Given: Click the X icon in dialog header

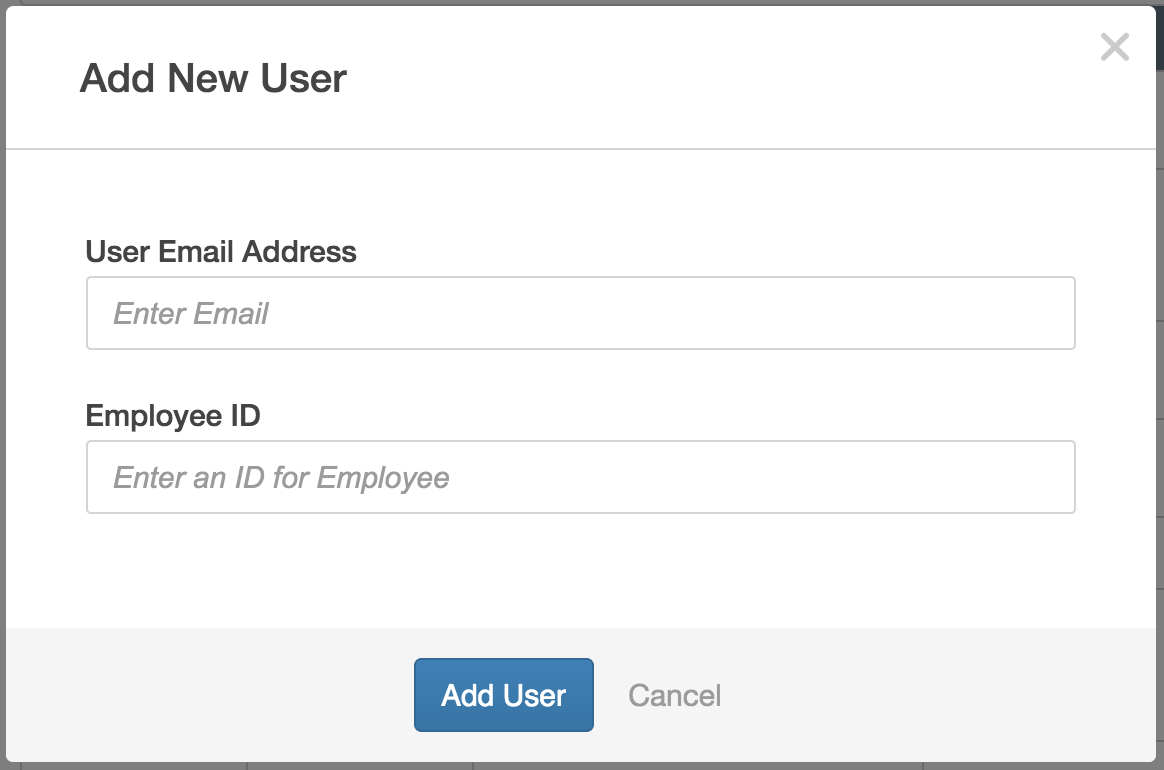Looking at the screenshot, I should [x=1114, y=47].
